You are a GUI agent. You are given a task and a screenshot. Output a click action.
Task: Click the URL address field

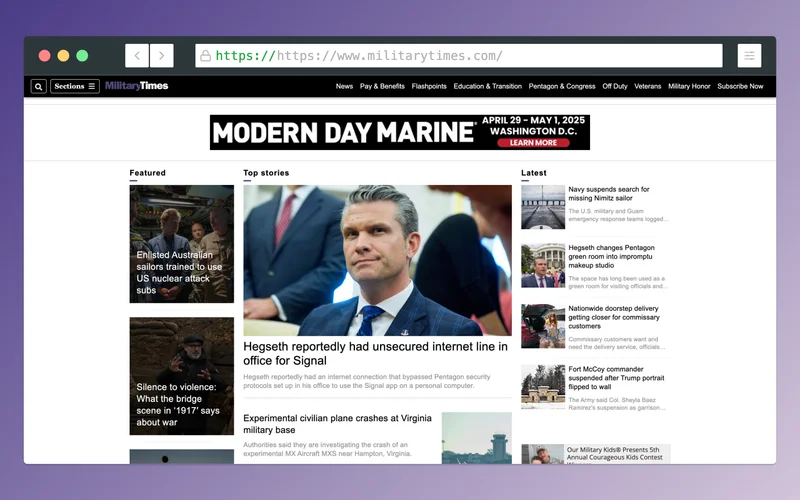(x=460, y=56)
